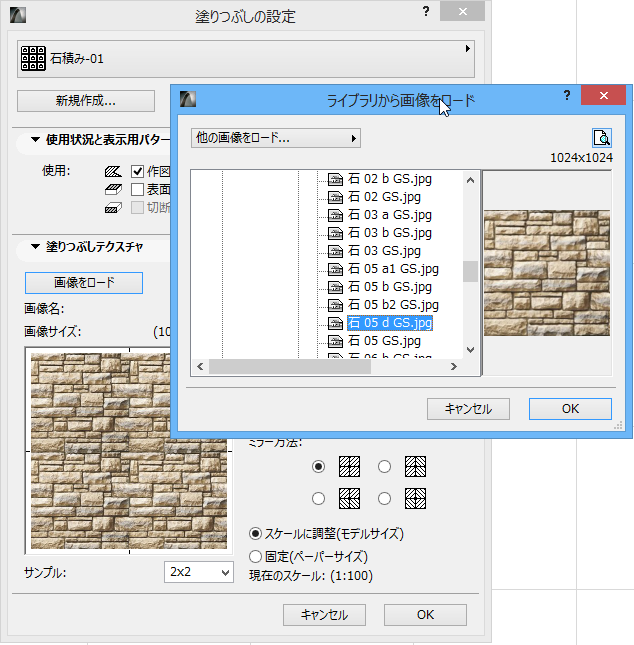The height and width of the screenshot is (645, 634).
Task: Select the bottom-right mirror method radio button
Action: 384,499
